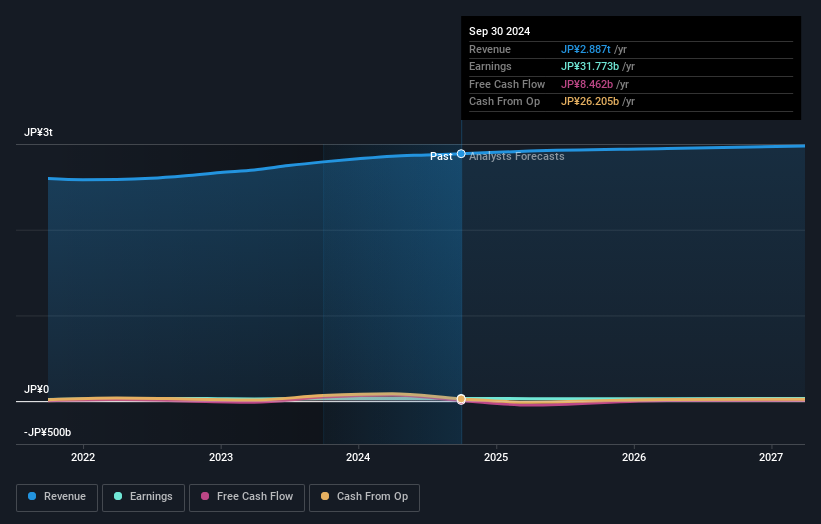Click the JP¥3t y-axis label

click(38, 132)
